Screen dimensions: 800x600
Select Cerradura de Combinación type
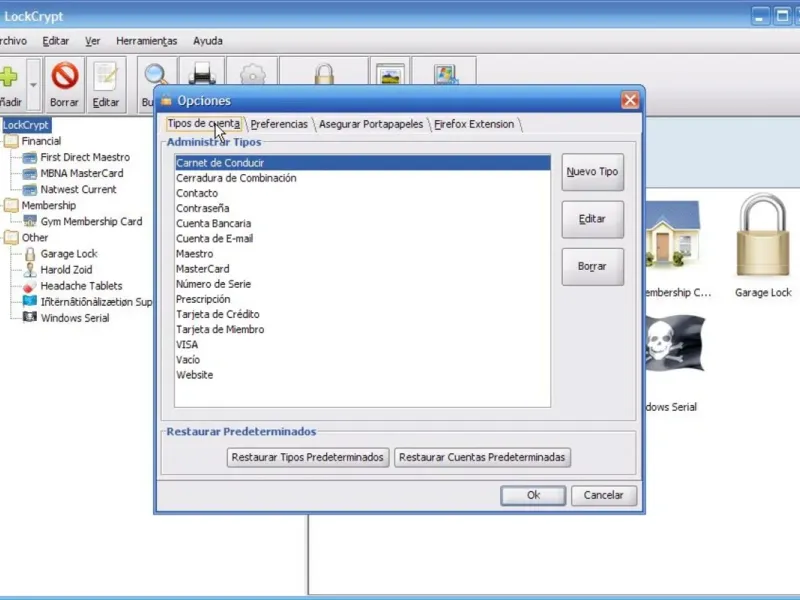point(362,178)
